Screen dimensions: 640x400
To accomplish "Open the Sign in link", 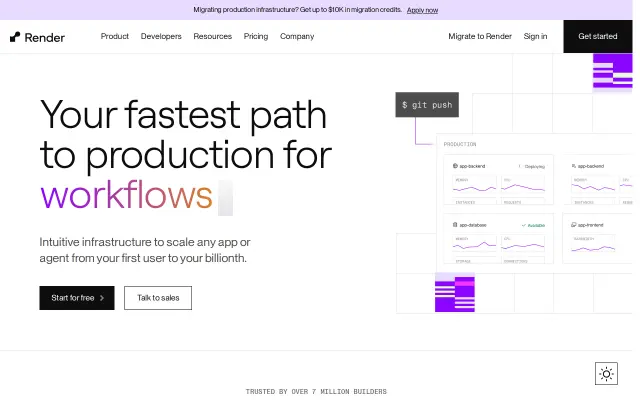I will point(535,36).
